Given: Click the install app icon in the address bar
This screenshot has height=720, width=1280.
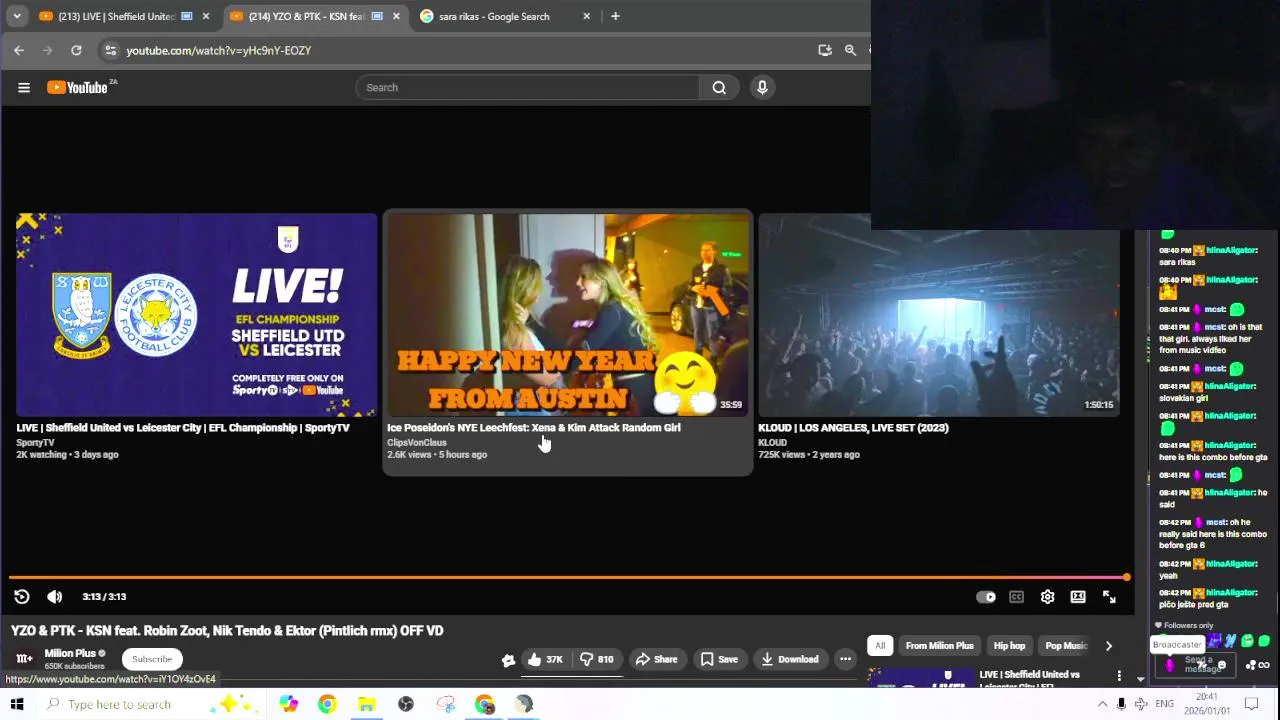Looking at the screenshot, I should point(825,50).
